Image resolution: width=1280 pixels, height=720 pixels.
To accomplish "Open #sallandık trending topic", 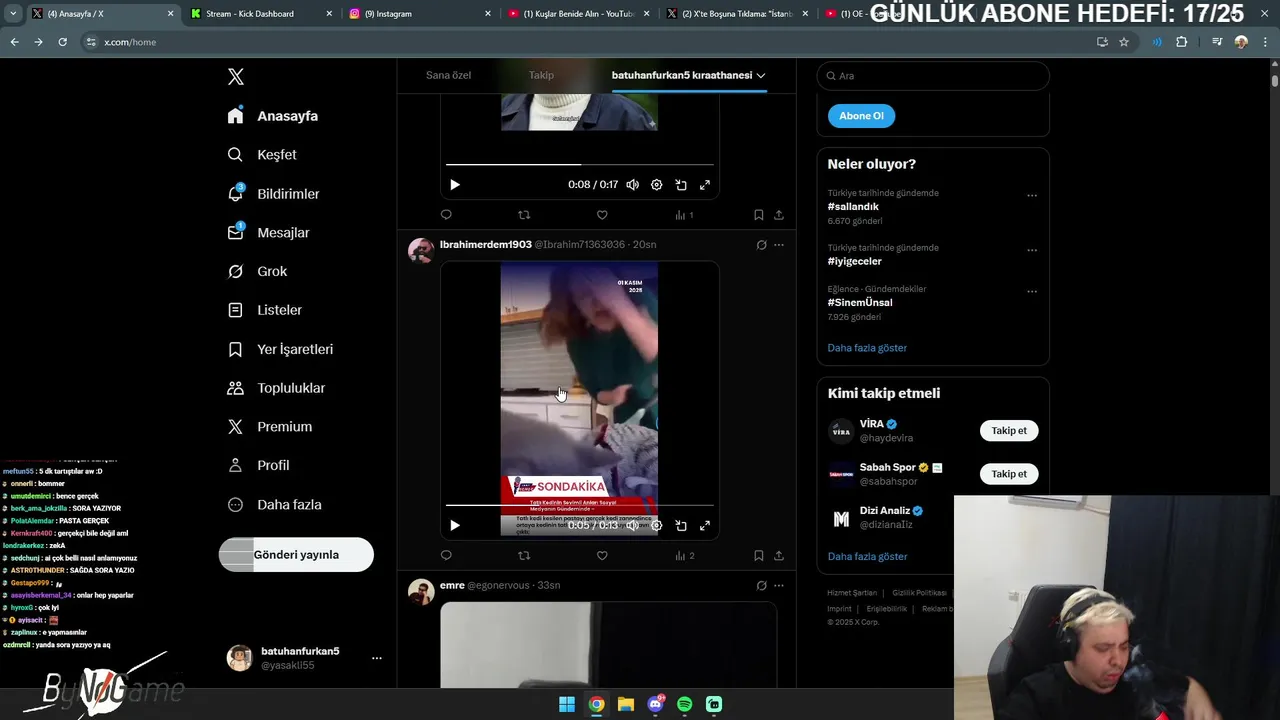I will [x=853, y=207].
